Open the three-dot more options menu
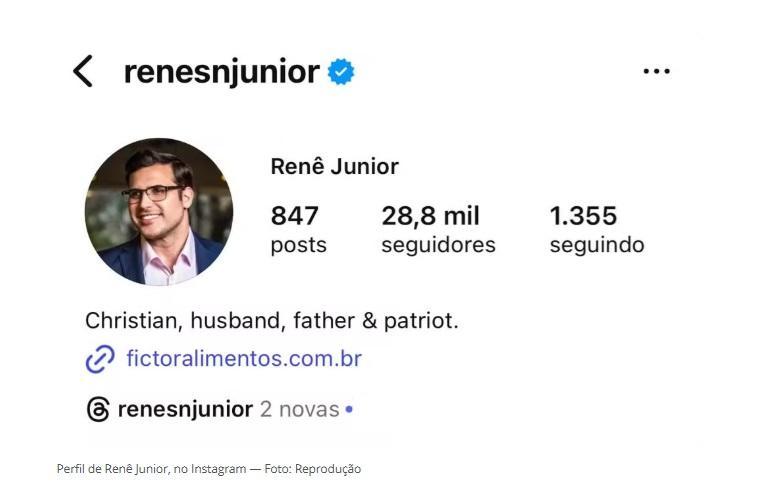 point(656,71)
